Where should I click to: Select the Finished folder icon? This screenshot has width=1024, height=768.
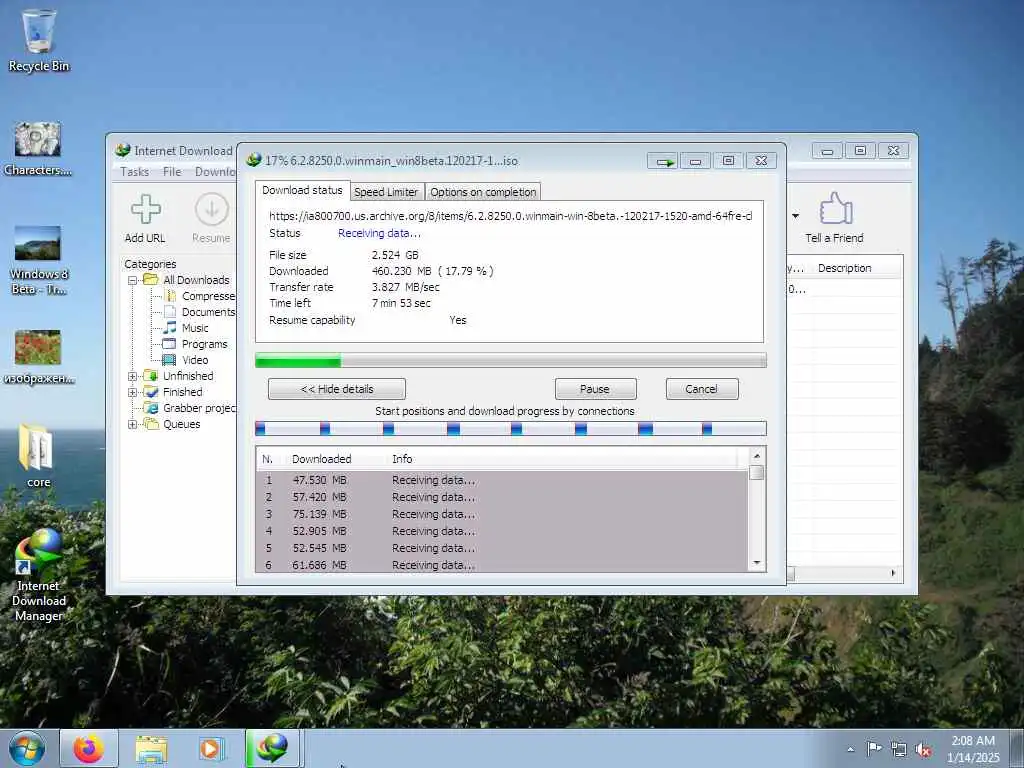click(x=151, y=392)
